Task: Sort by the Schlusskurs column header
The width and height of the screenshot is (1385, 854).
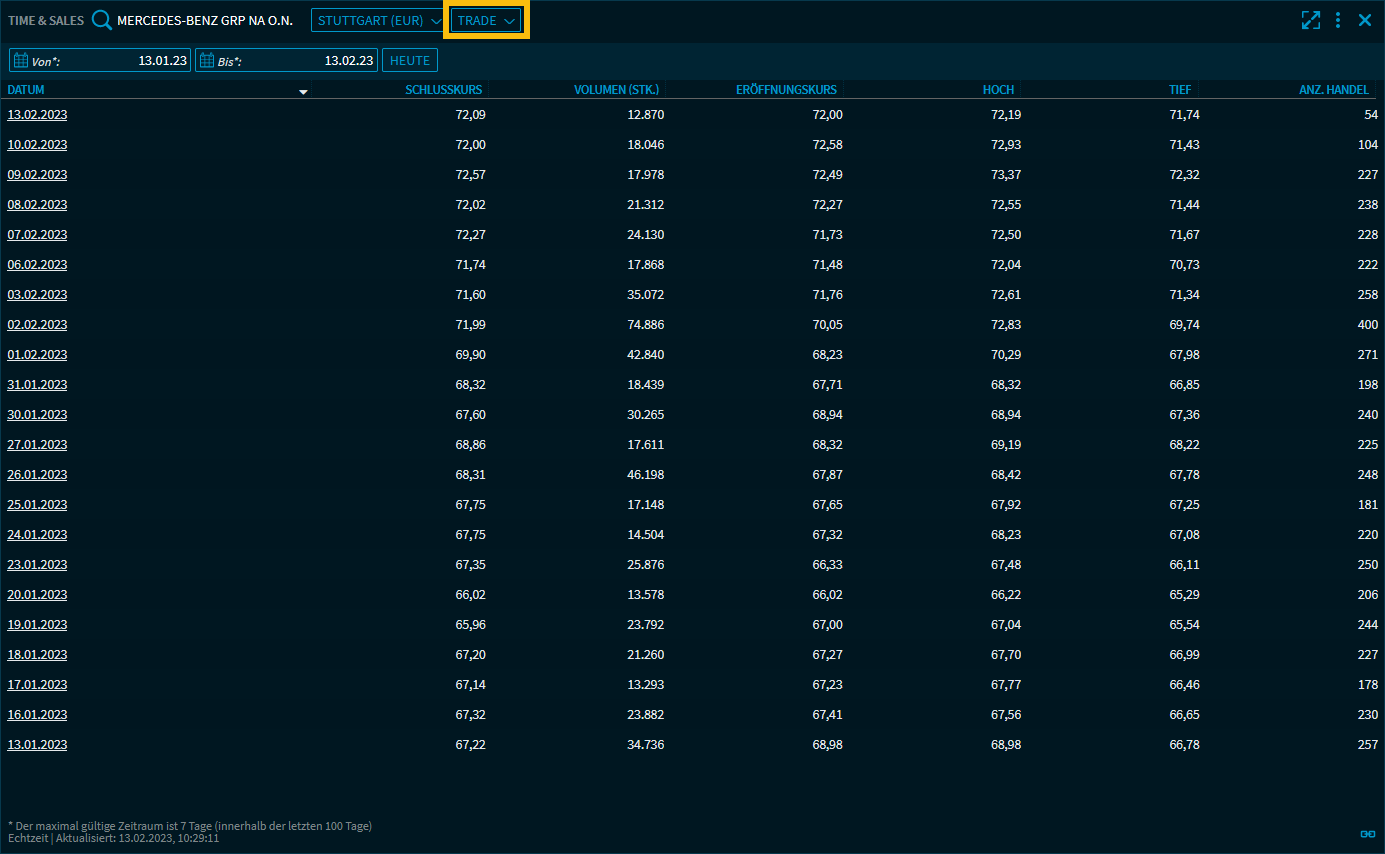Action: 443,90
